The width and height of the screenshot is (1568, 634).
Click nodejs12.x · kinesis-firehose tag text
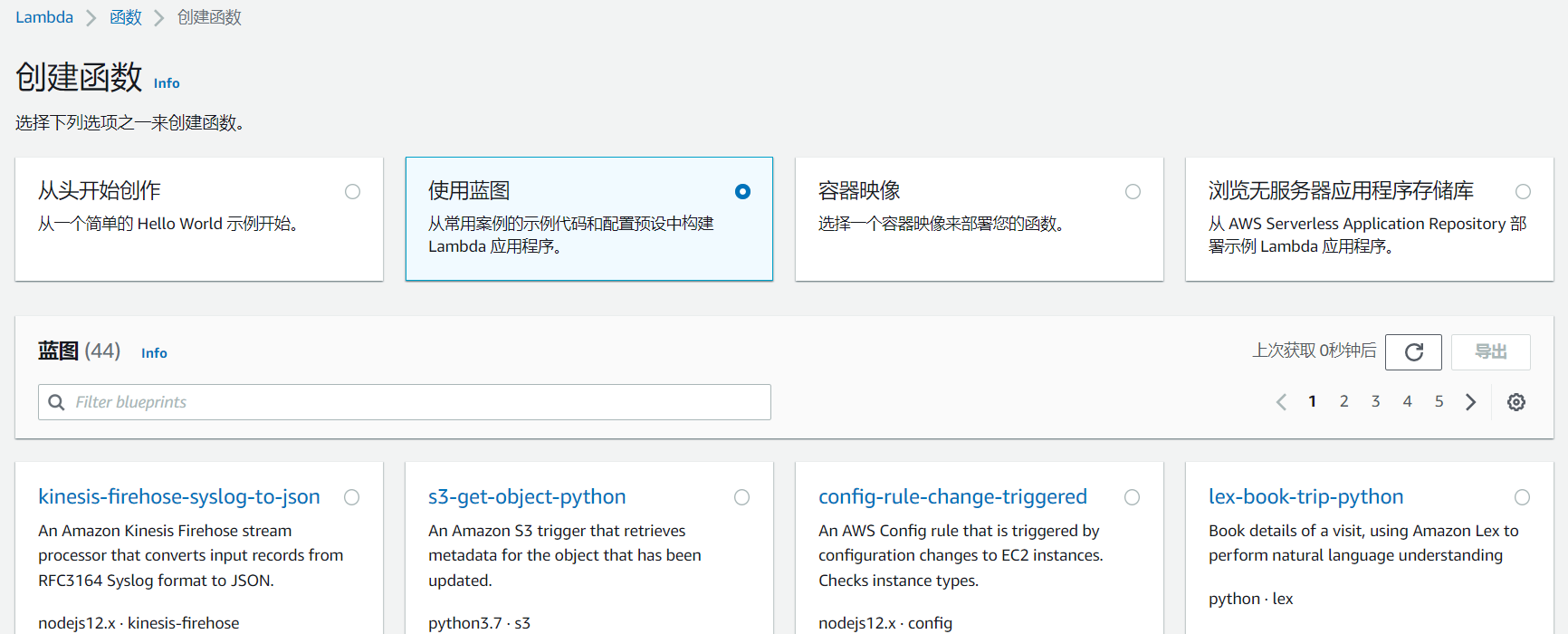(139, 623)
